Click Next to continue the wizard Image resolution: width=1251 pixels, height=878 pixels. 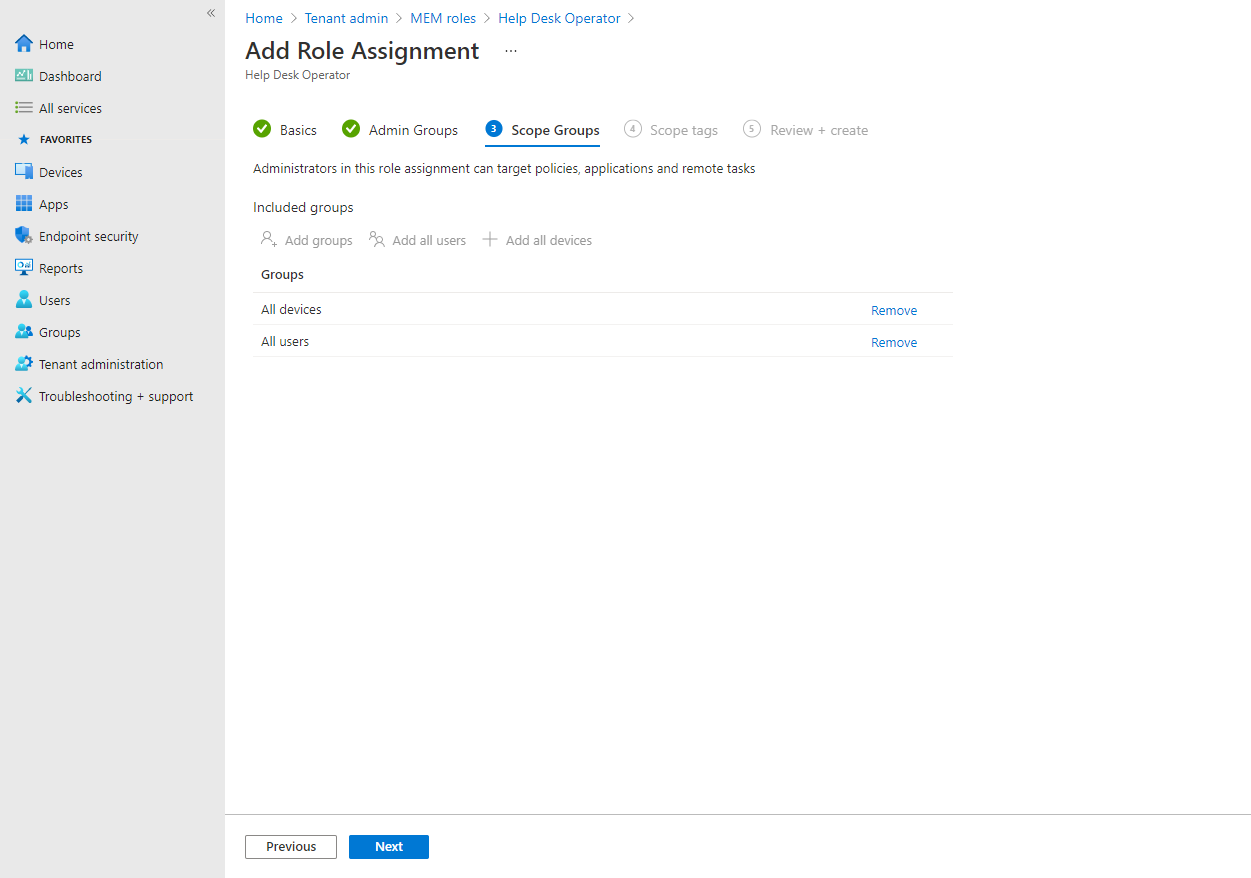pos(388,846)
